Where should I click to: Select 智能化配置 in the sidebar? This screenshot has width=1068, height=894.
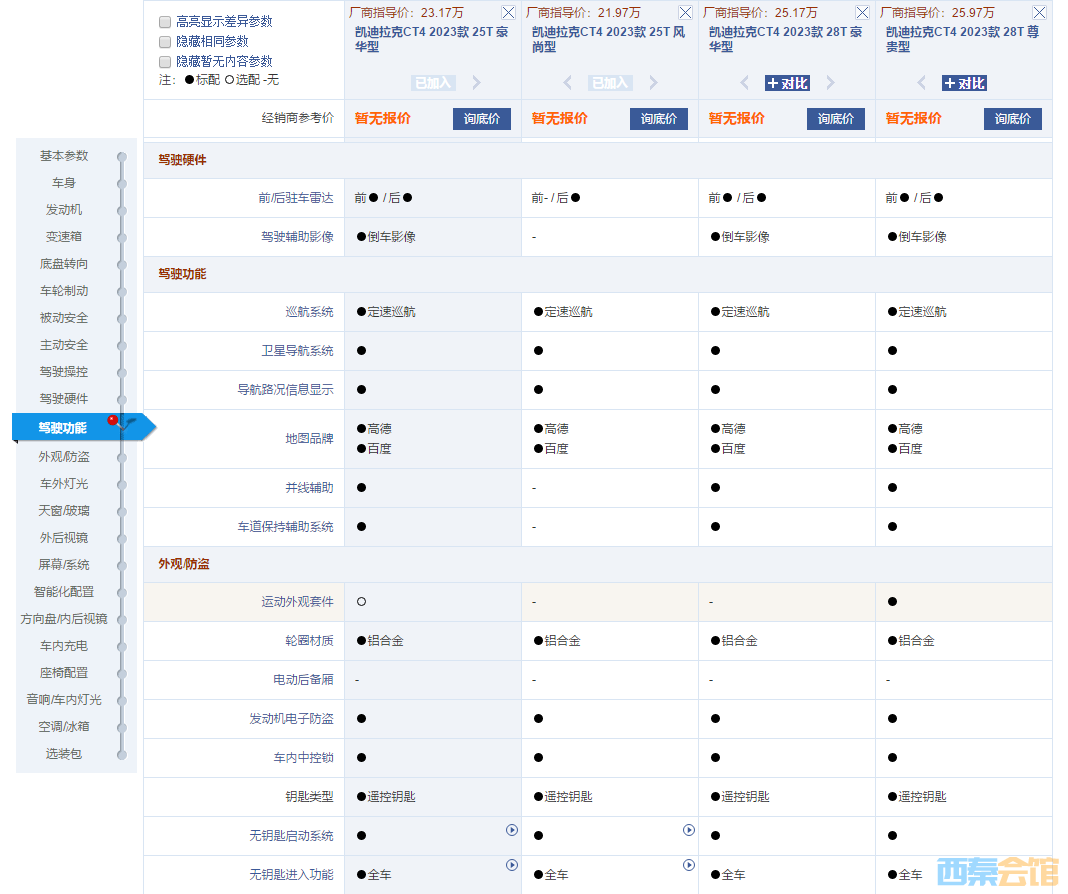click(x=65, y=591)
